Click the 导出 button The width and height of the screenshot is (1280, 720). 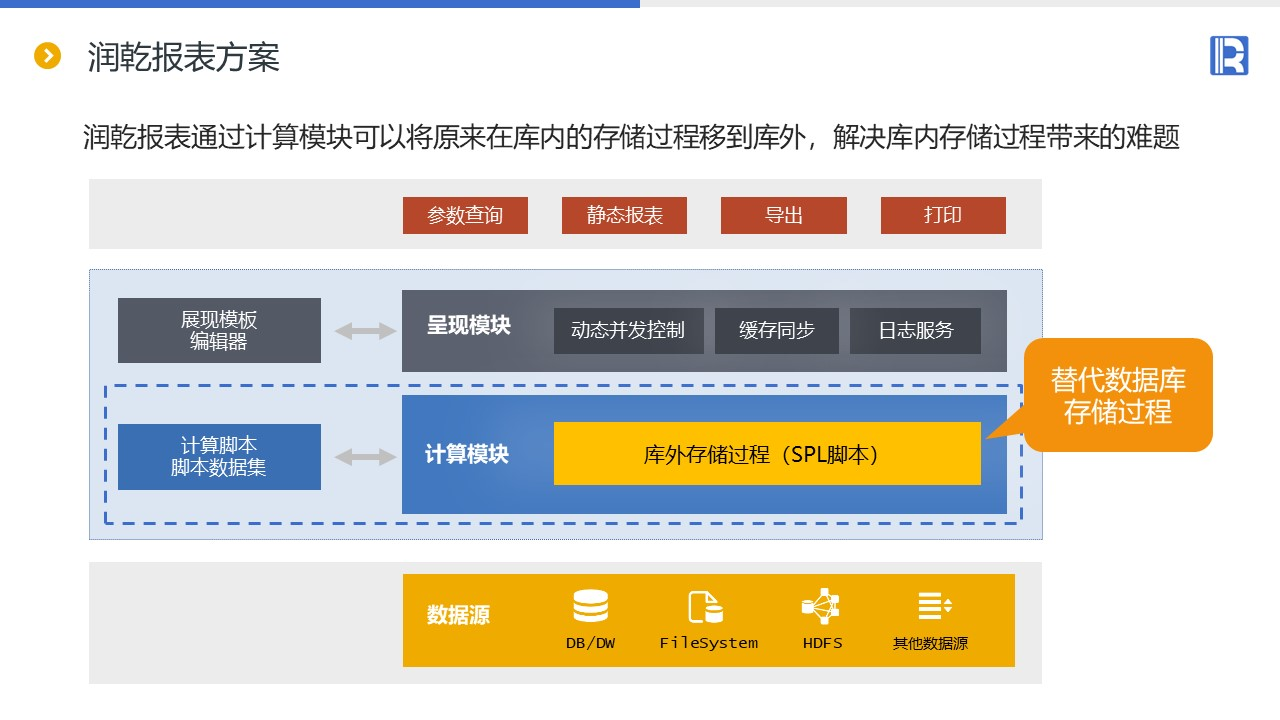[x=784, y=216]
